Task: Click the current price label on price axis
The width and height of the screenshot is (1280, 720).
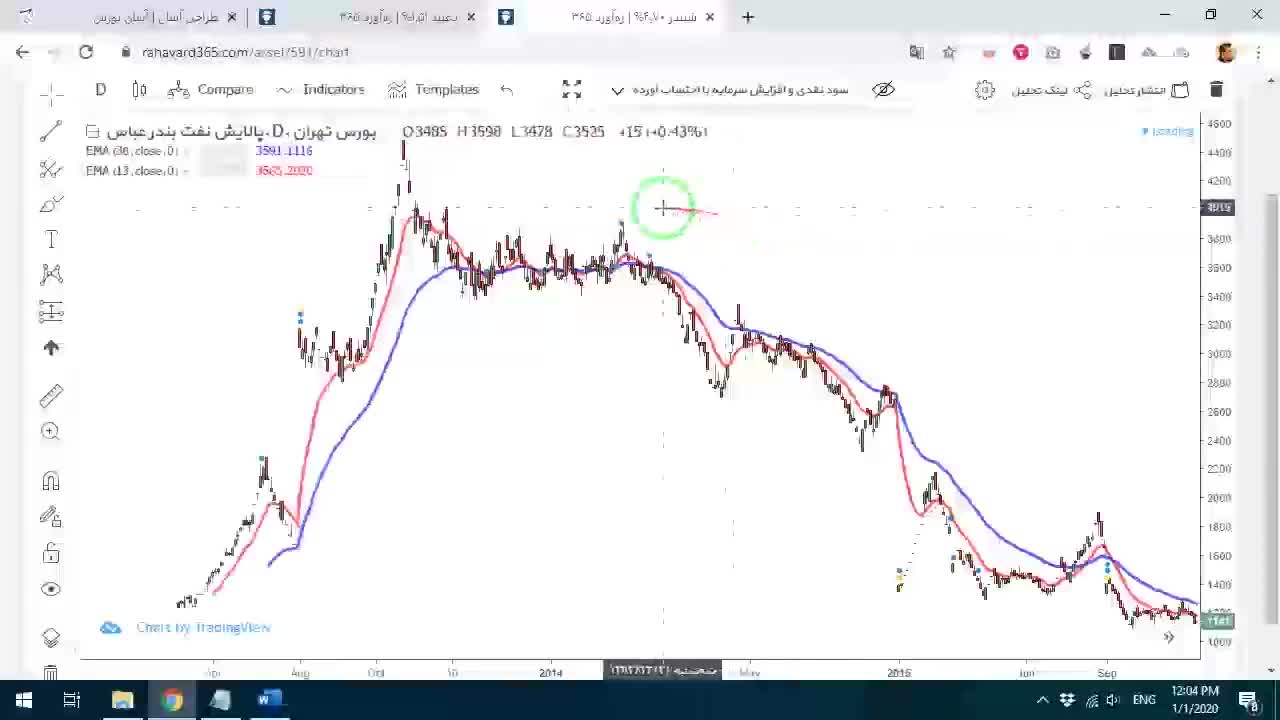Action: point(1219,621)
